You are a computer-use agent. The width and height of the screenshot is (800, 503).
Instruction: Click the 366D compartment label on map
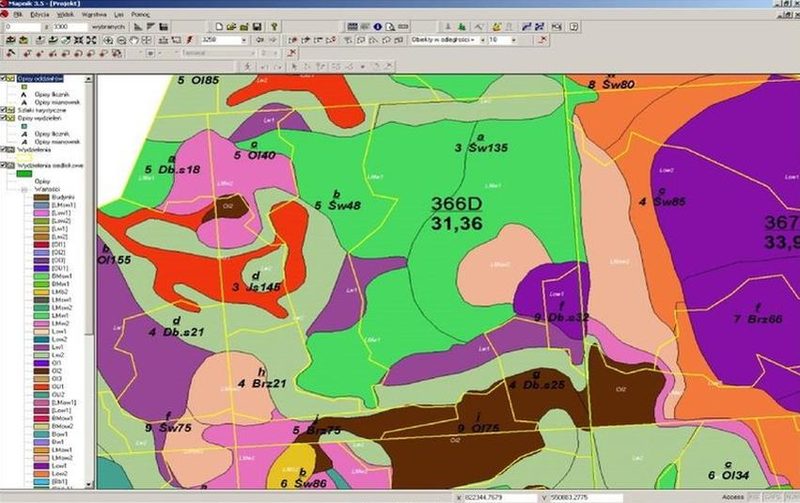pyautogui.click(x=457, y=205)
